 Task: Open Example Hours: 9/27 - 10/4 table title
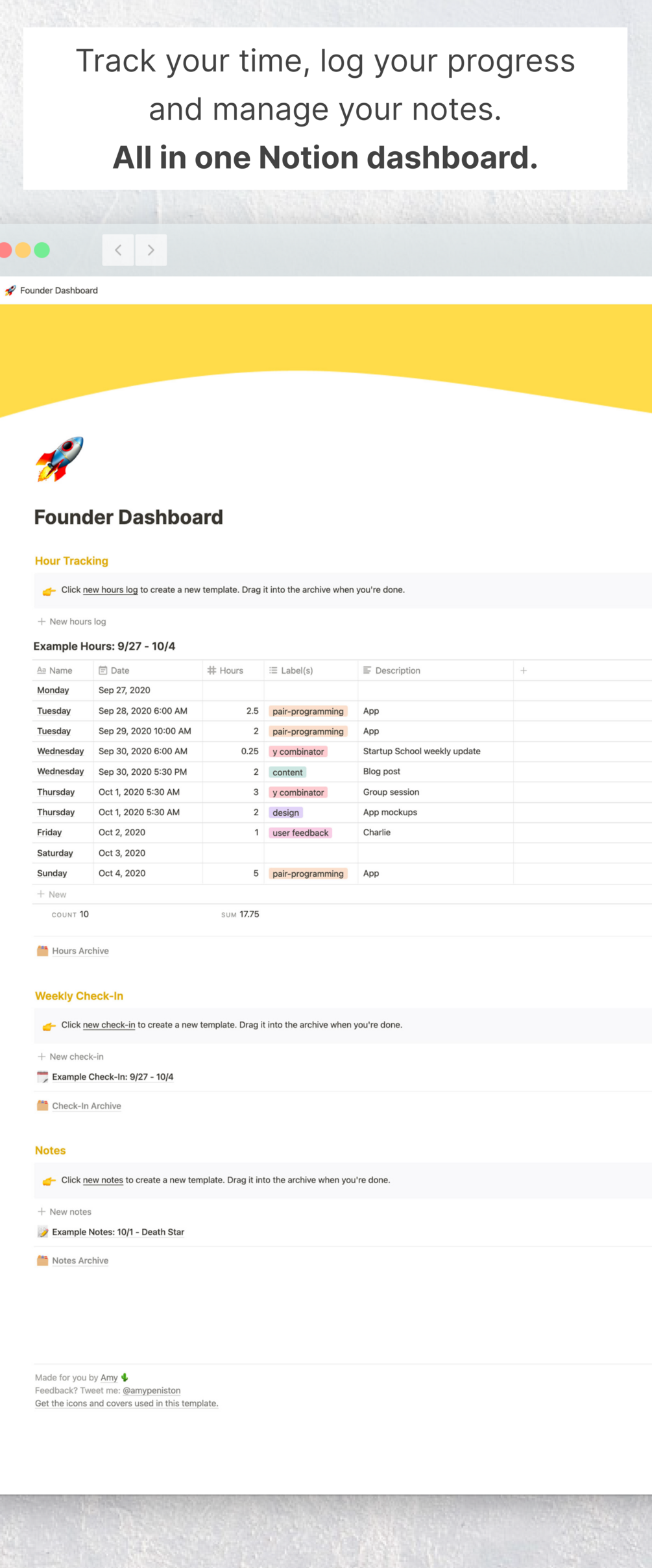[104, 646]
